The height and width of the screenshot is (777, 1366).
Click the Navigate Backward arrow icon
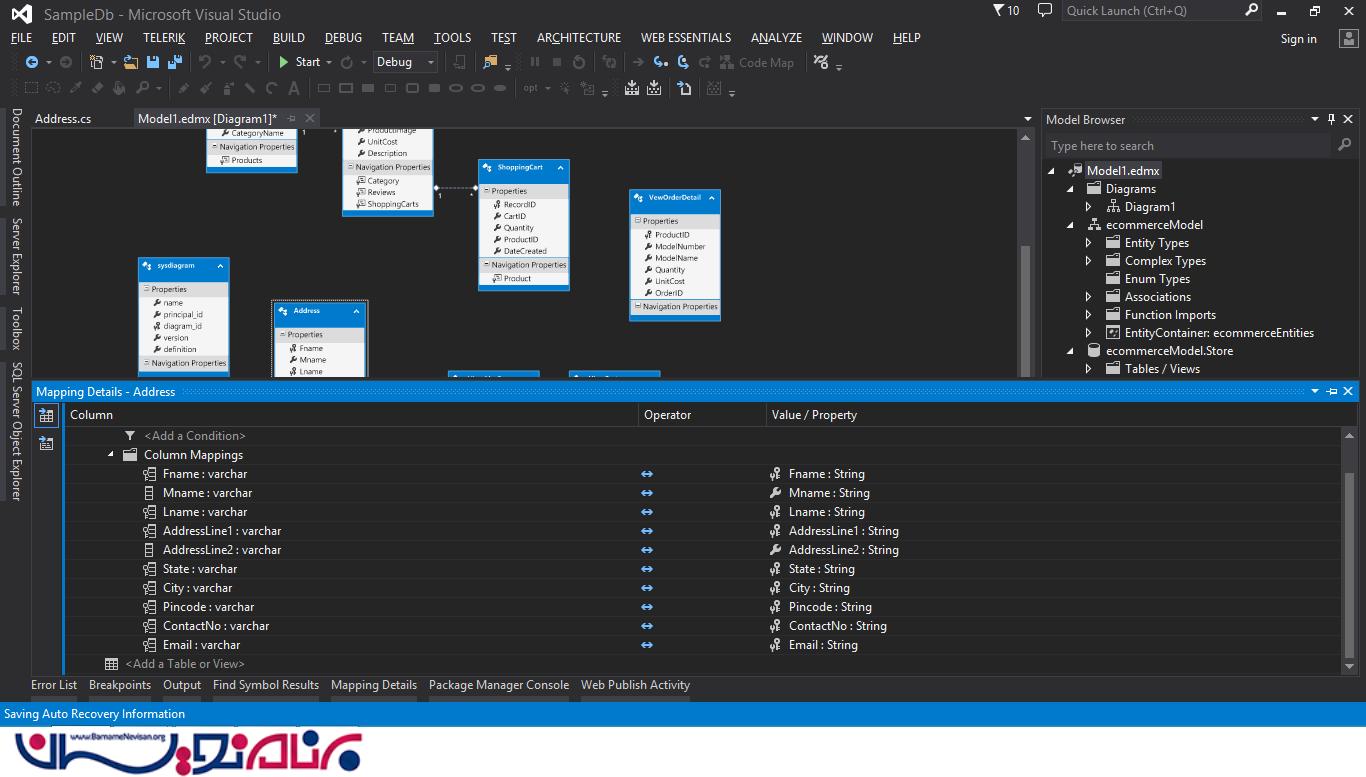coord(32,62)
